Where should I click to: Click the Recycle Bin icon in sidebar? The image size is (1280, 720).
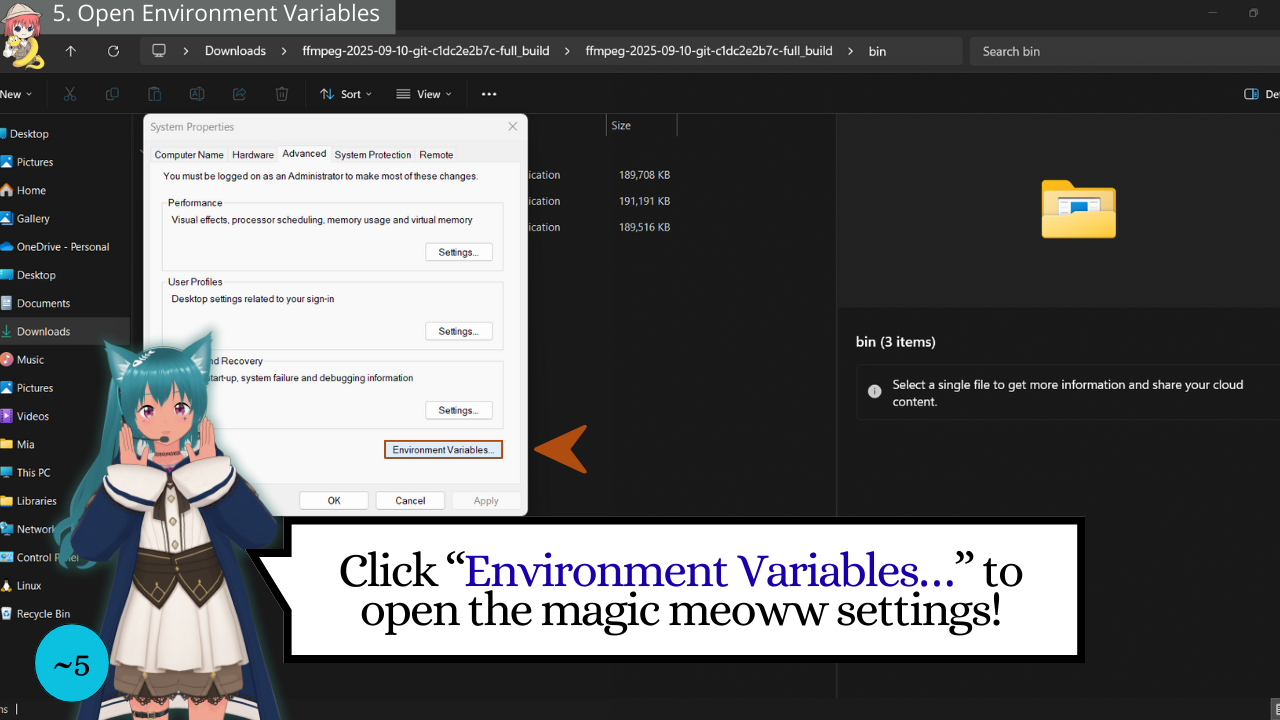6,614
